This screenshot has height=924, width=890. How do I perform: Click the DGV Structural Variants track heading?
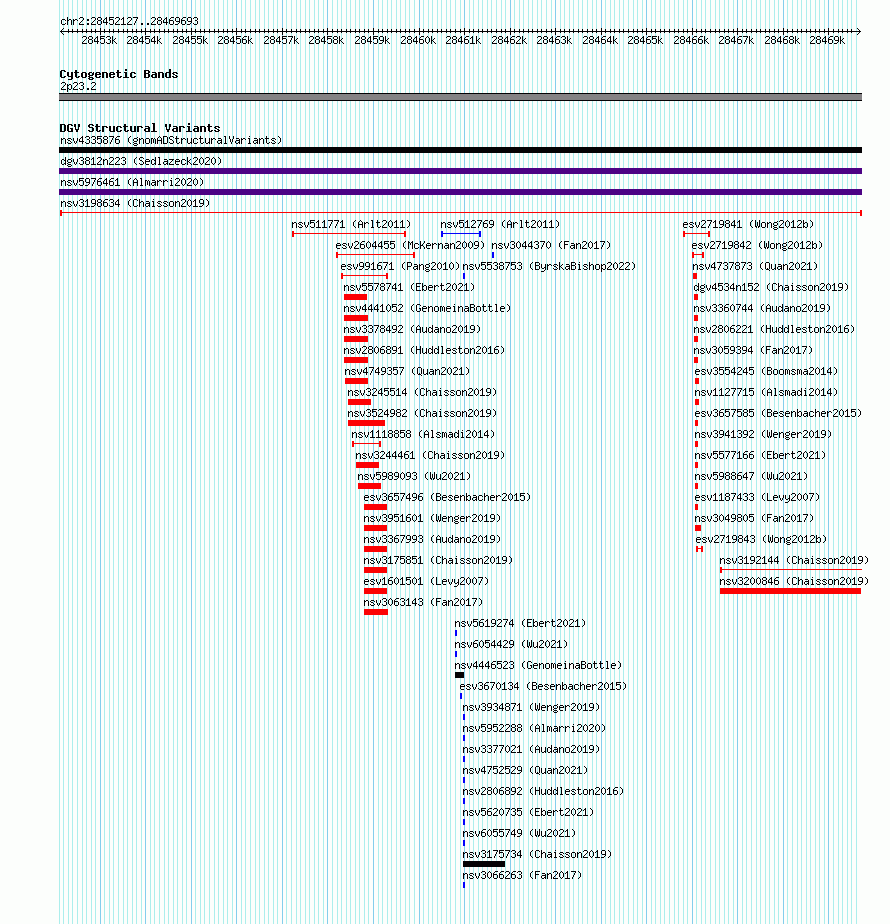point(140,128)
